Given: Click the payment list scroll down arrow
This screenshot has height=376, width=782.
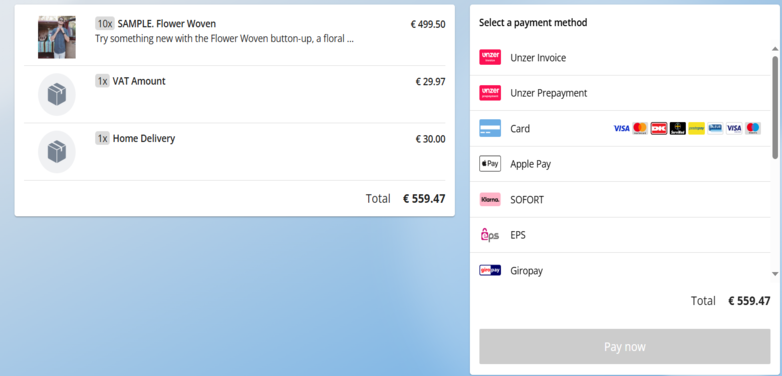Looking at the screenshot, I should tap(775, 274).
